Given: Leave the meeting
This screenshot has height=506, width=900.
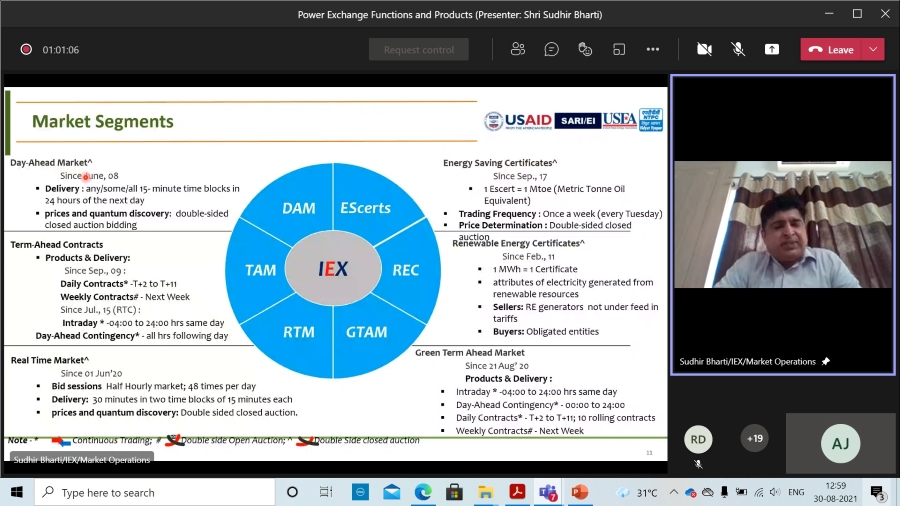Looking at the screenshot, I should [831, 49].
